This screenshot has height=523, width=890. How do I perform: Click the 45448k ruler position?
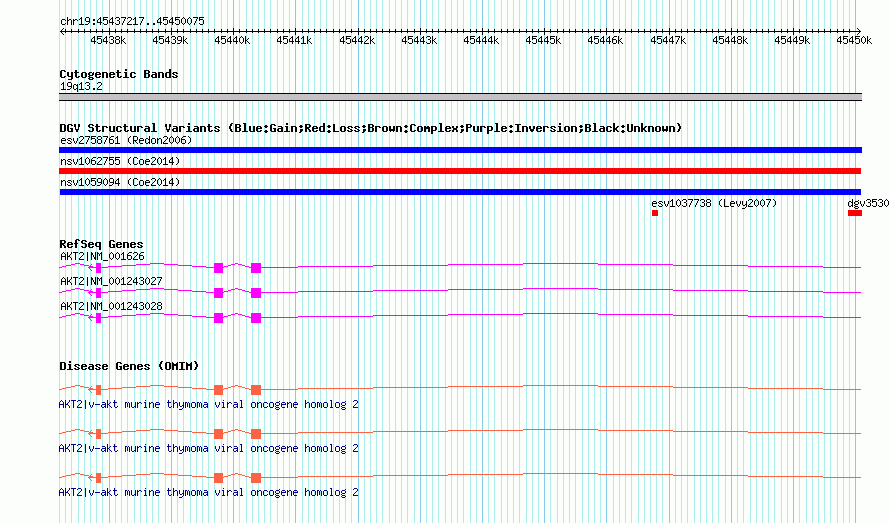tap(730, 40)
